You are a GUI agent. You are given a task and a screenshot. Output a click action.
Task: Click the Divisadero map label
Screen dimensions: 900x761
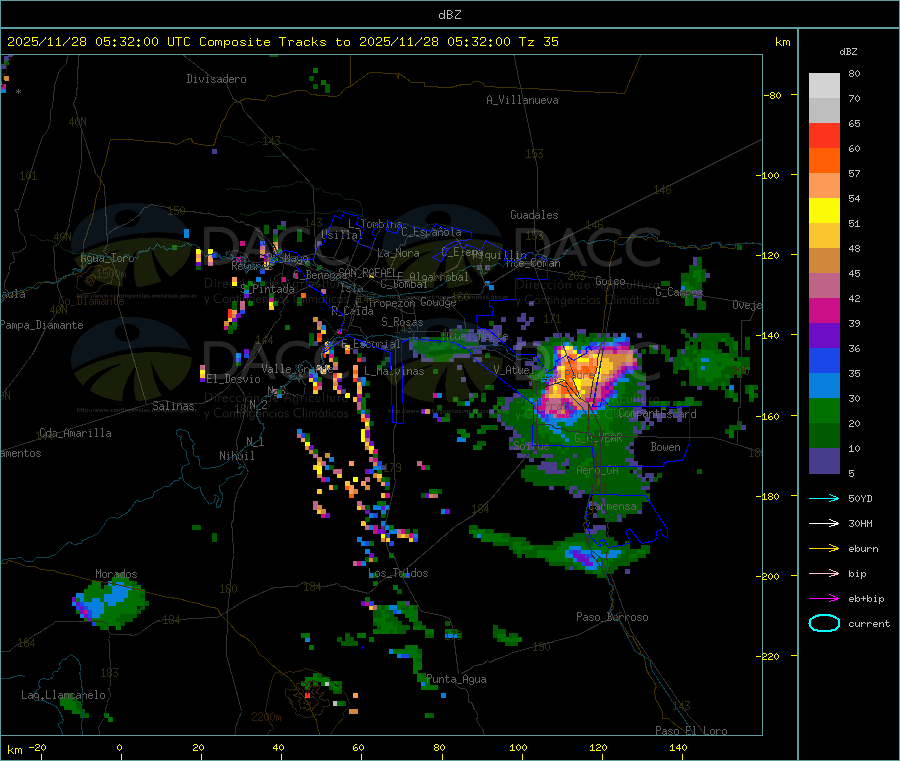[216, 79]
